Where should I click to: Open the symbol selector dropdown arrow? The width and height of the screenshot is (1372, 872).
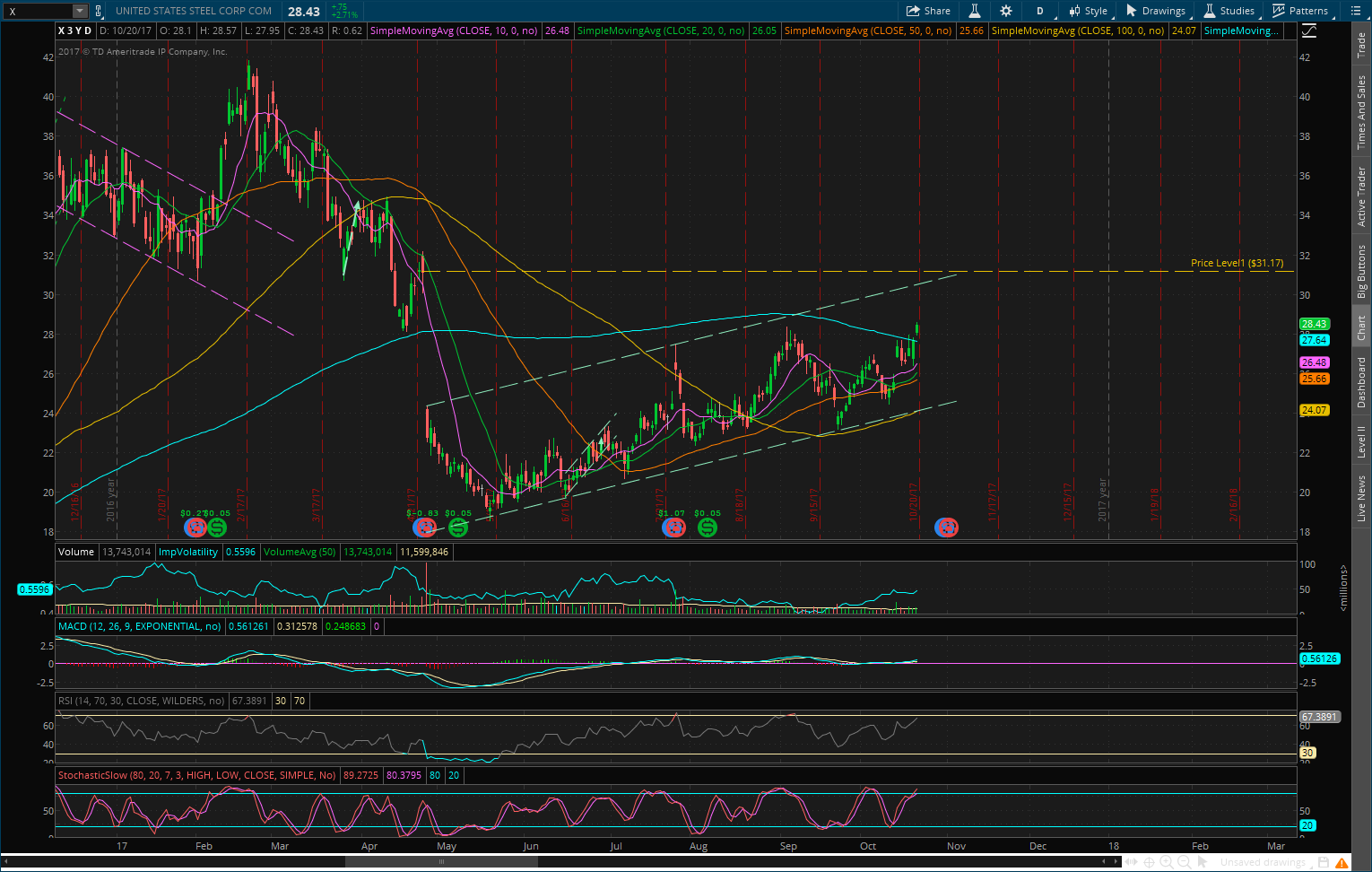coord(80,11)
